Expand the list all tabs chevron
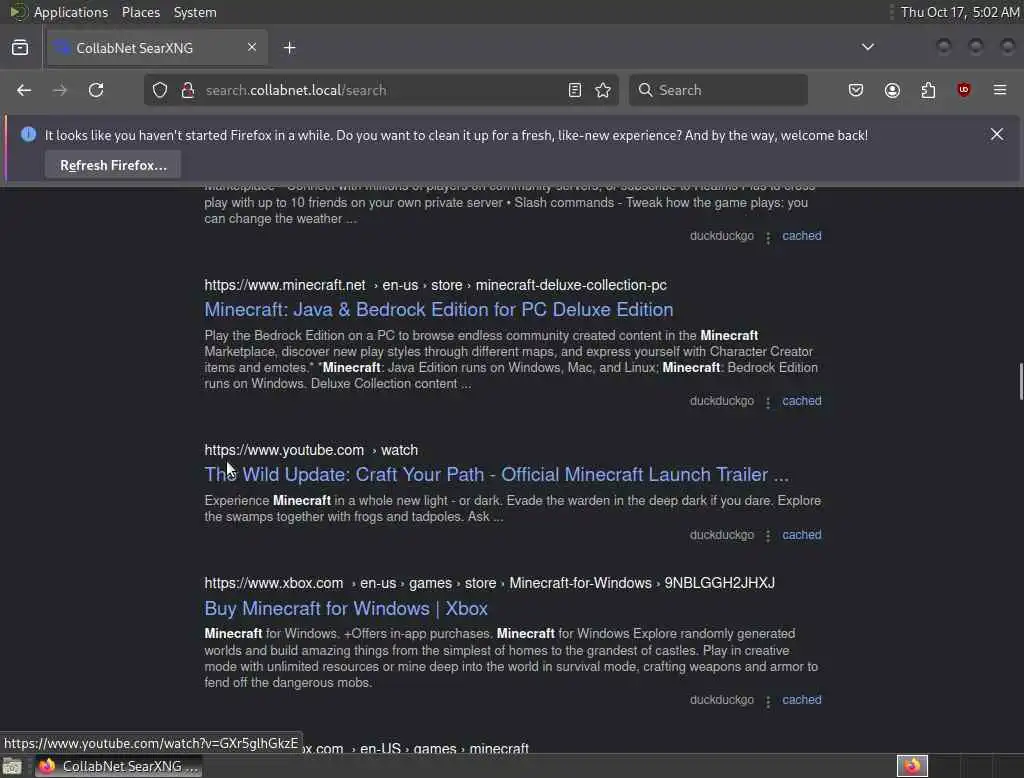The image size is (1024, 778). pos(868,47)
